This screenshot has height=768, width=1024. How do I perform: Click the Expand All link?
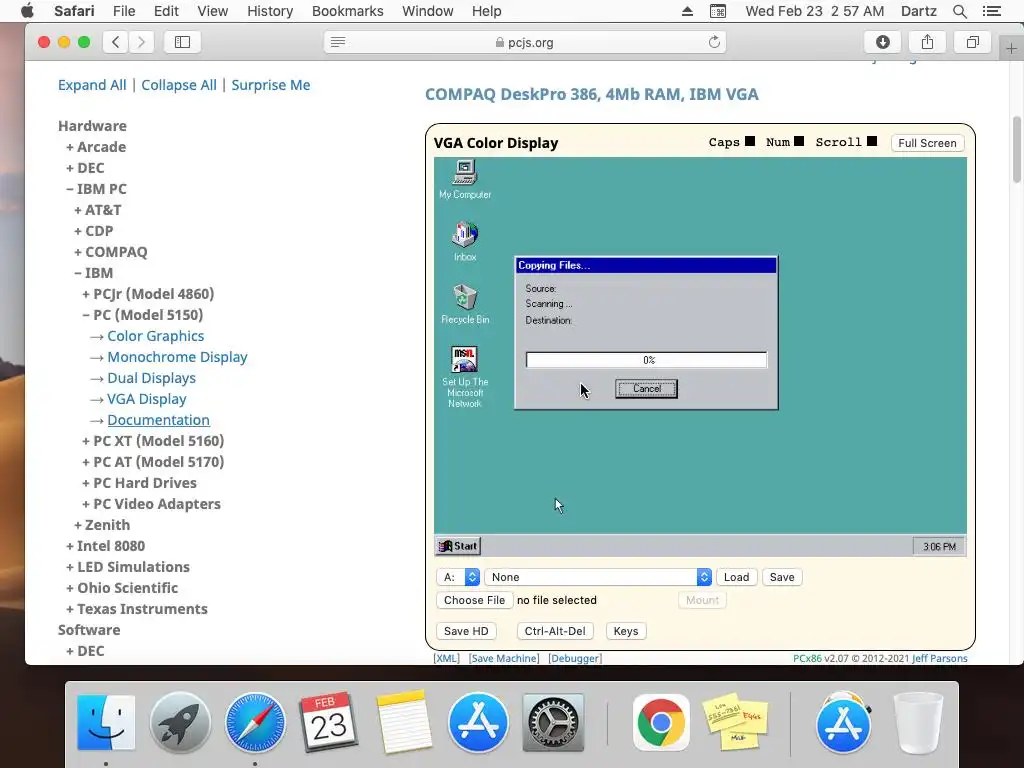click(92, 85)
